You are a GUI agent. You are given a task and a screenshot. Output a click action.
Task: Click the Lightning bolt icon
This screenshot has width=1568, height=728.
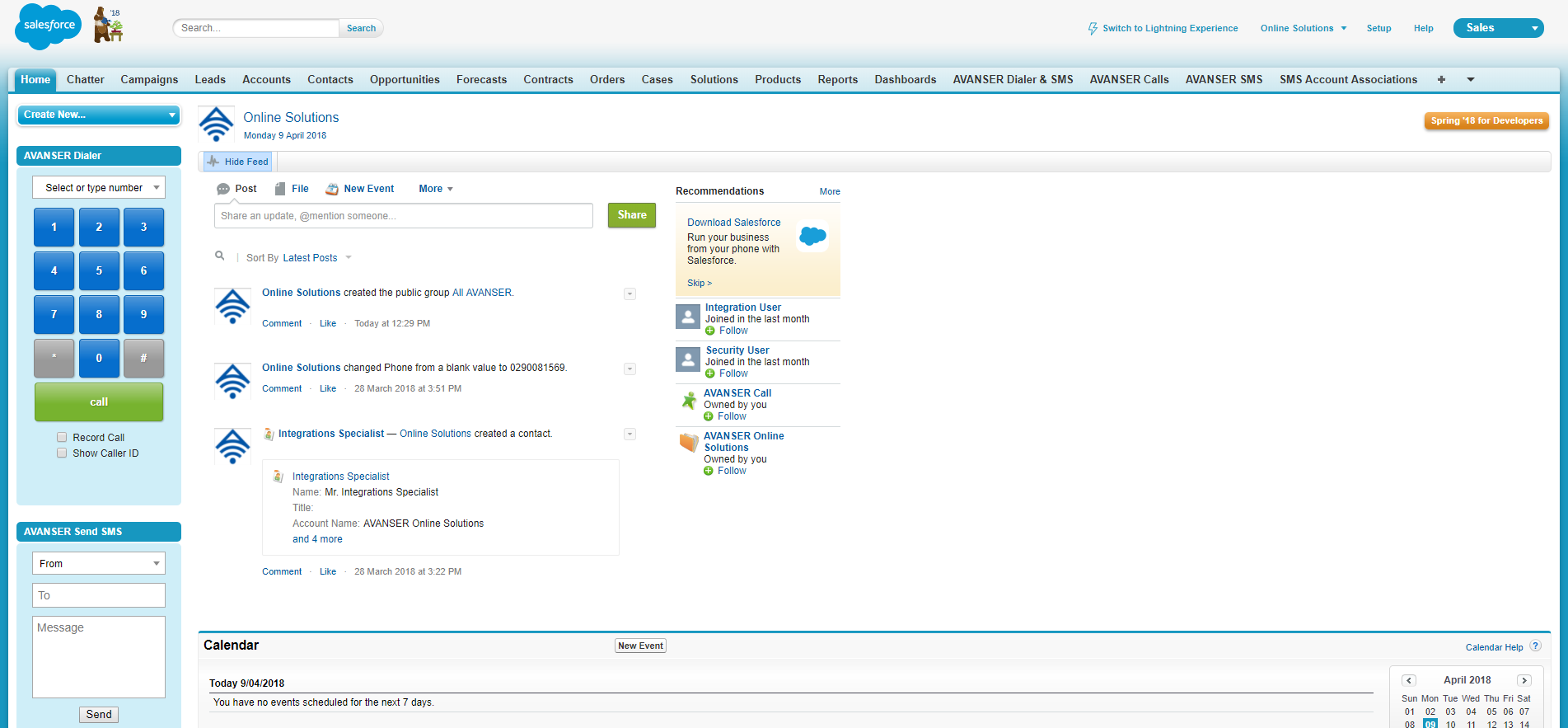(x=1093, y=28)
